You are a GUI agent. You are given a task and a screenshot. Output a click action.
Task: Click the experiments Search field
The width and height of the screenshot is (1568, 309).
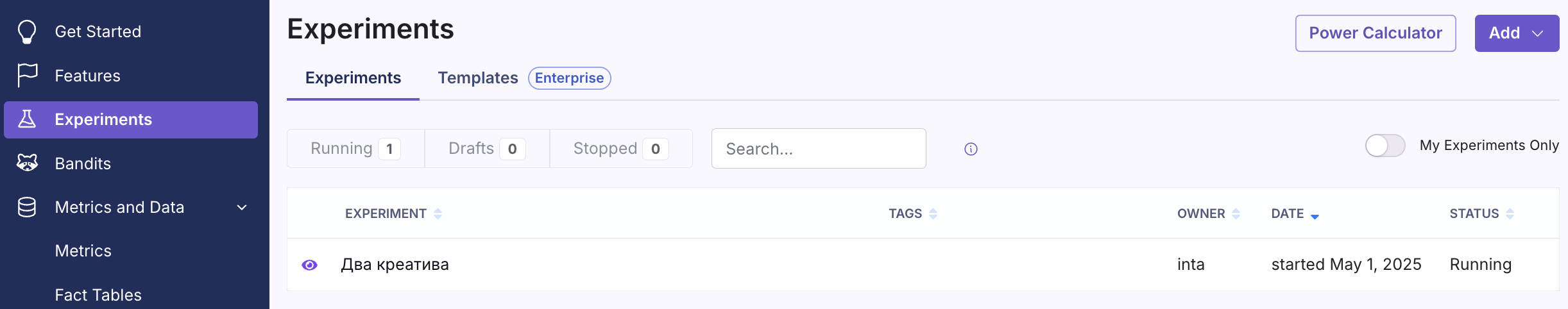pos(818,149)
